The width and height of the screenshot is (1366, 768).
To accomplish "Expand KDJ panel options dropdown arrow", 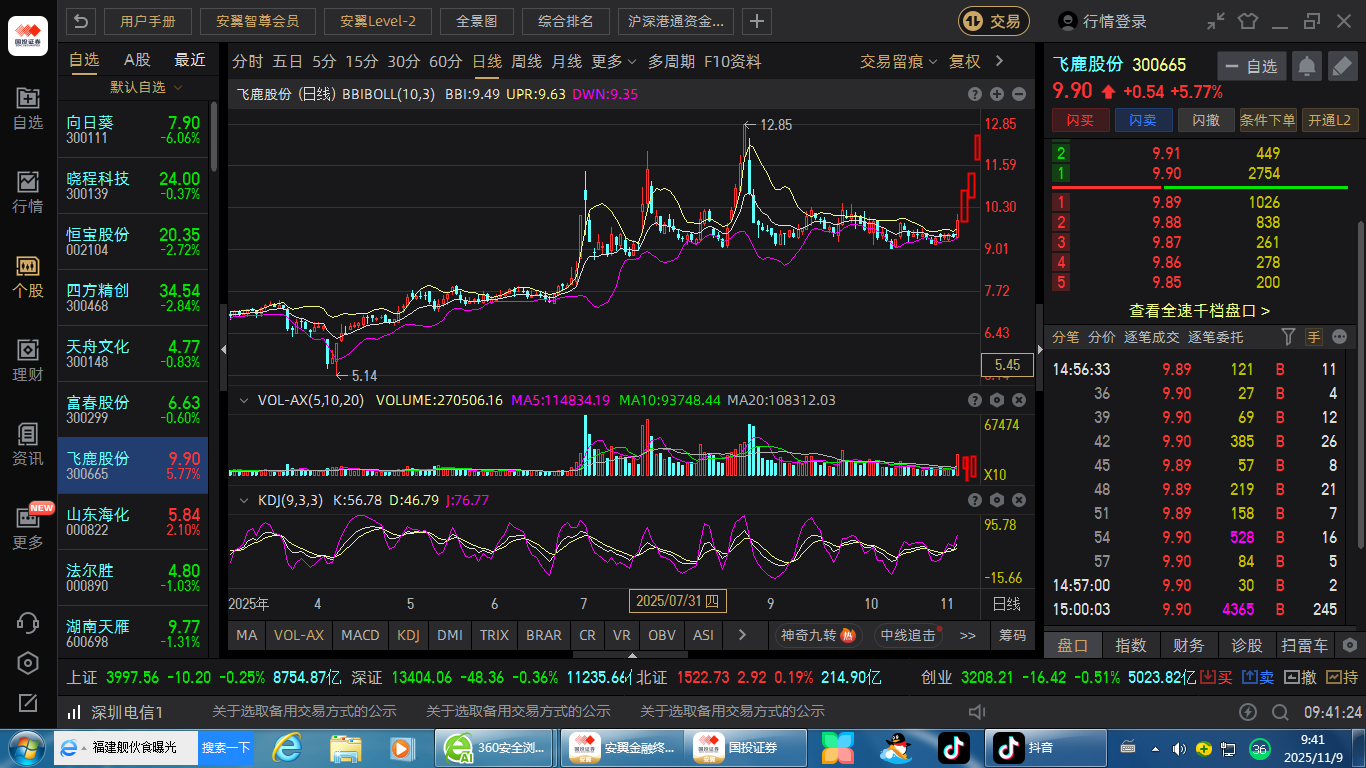I will tap(242, 500).
